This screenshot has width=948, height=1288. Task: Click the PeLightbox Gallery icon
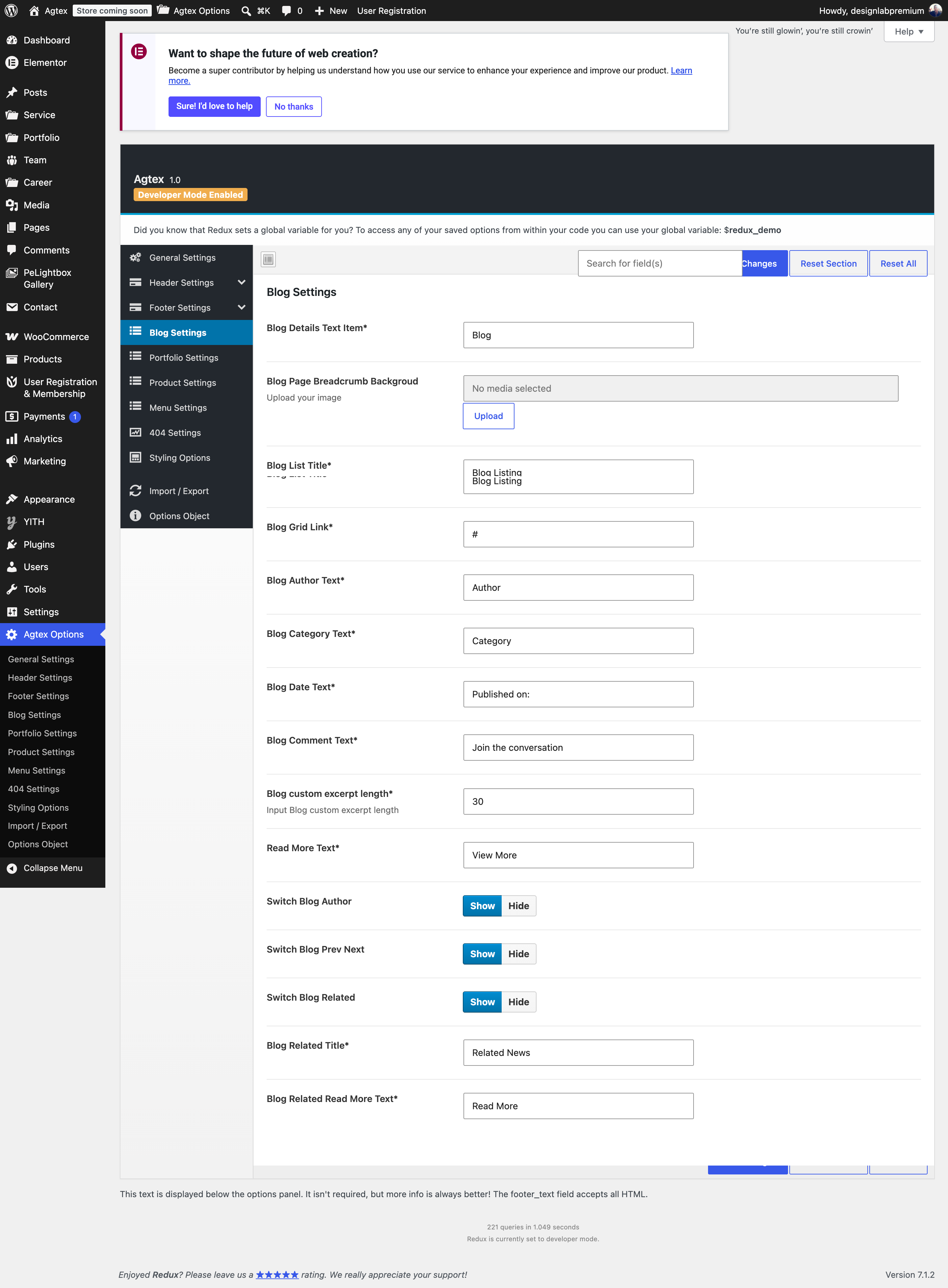pos(12,273)
